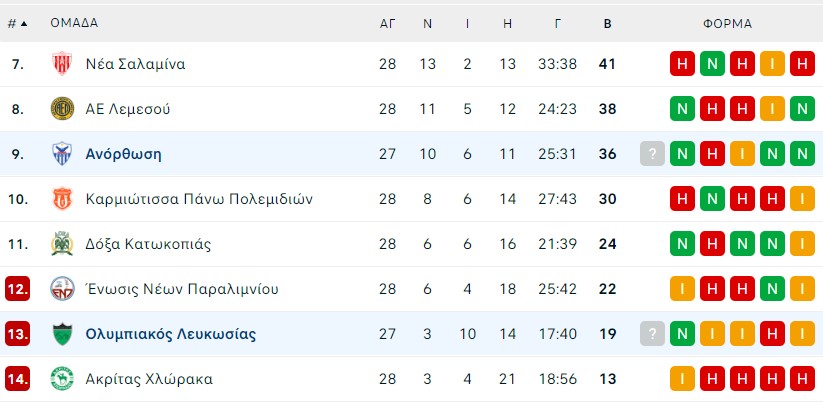Screen dimensions: 823x407
Task: Open the Καρμιώτισσα Πάνω Πολεμιδιών team page
Action: pos(199,199)
